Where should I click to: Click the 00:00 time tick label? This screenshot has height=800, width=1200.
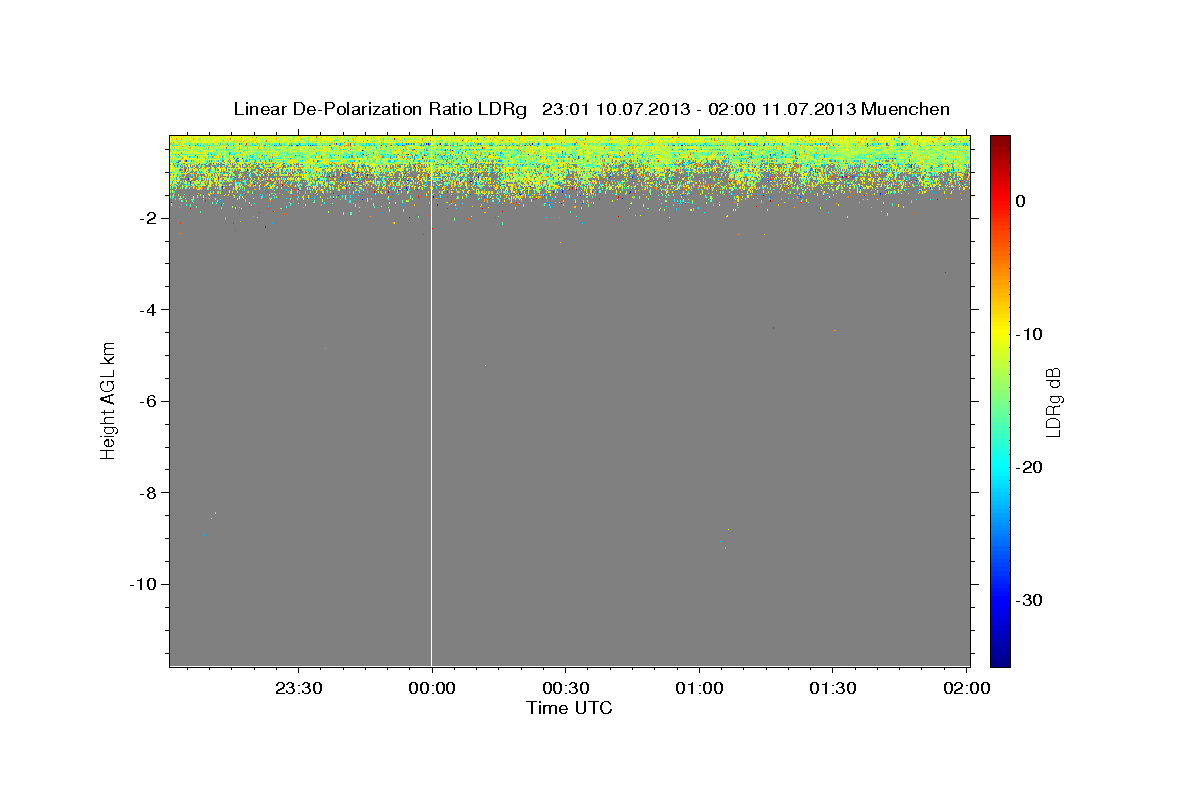[432, 688]
